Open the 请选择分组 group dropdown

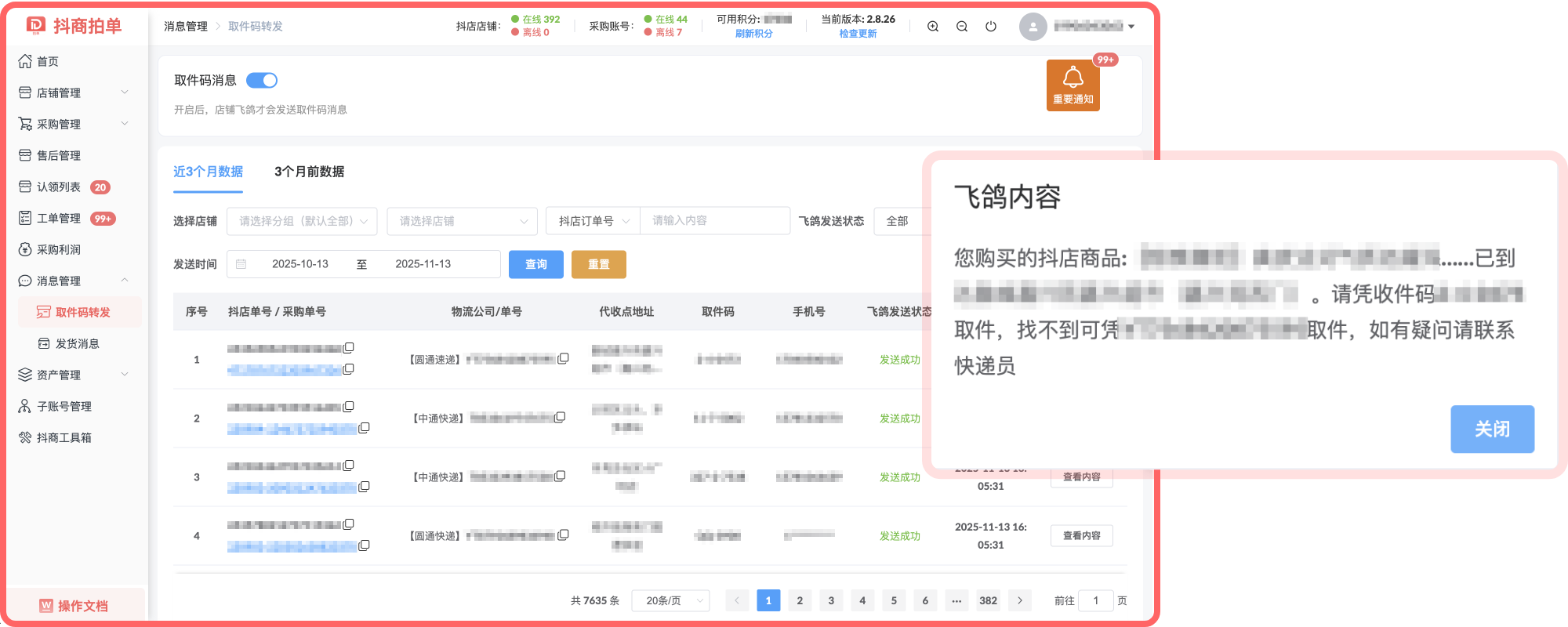[x=302, y=221]
